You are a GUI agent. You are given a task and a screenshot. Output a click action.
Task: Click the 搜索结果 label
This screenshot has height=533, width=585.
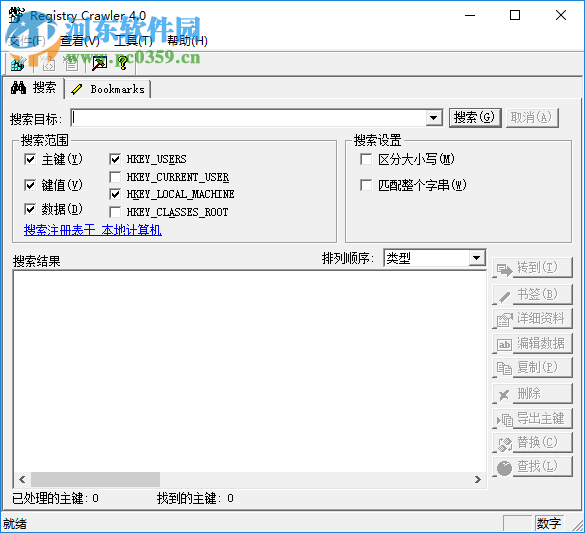[x=36, y=261]
